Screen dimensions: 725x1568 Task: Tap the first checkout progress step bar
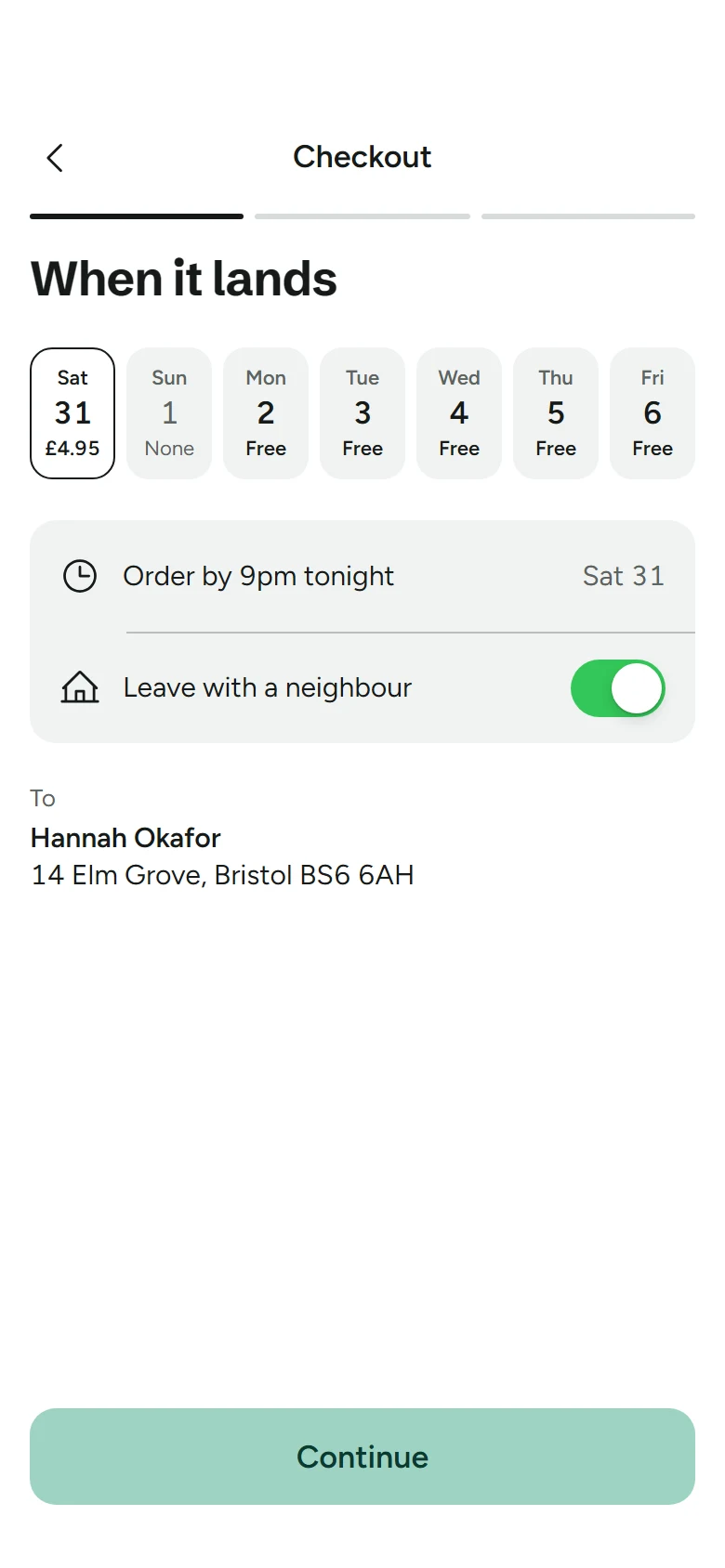click(137, 216)
